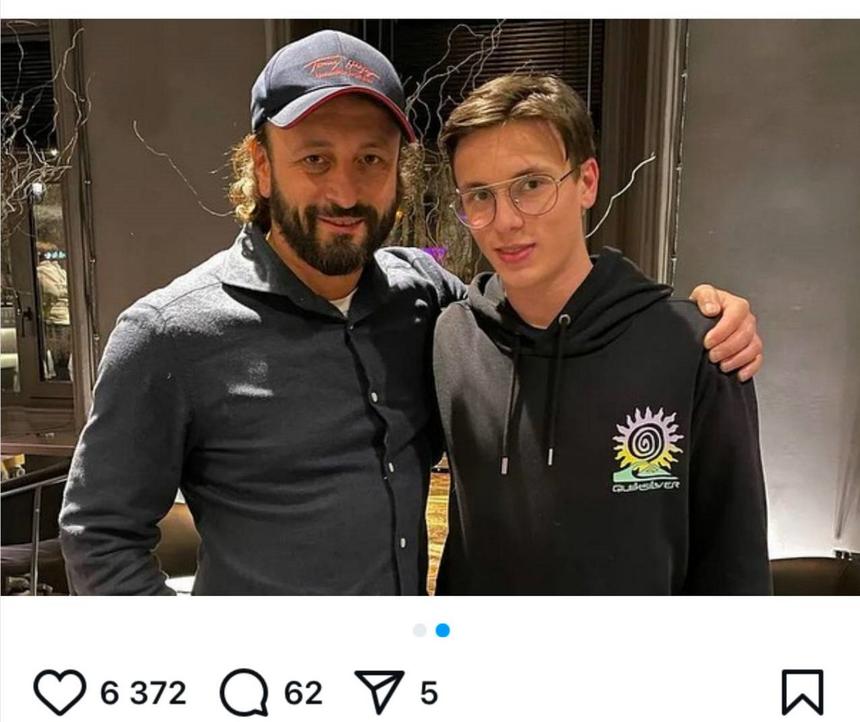Viewport: 860px width, 722px height.
Task: Click the blank wall on the photo's right side
Action: [x=780, y=200]
